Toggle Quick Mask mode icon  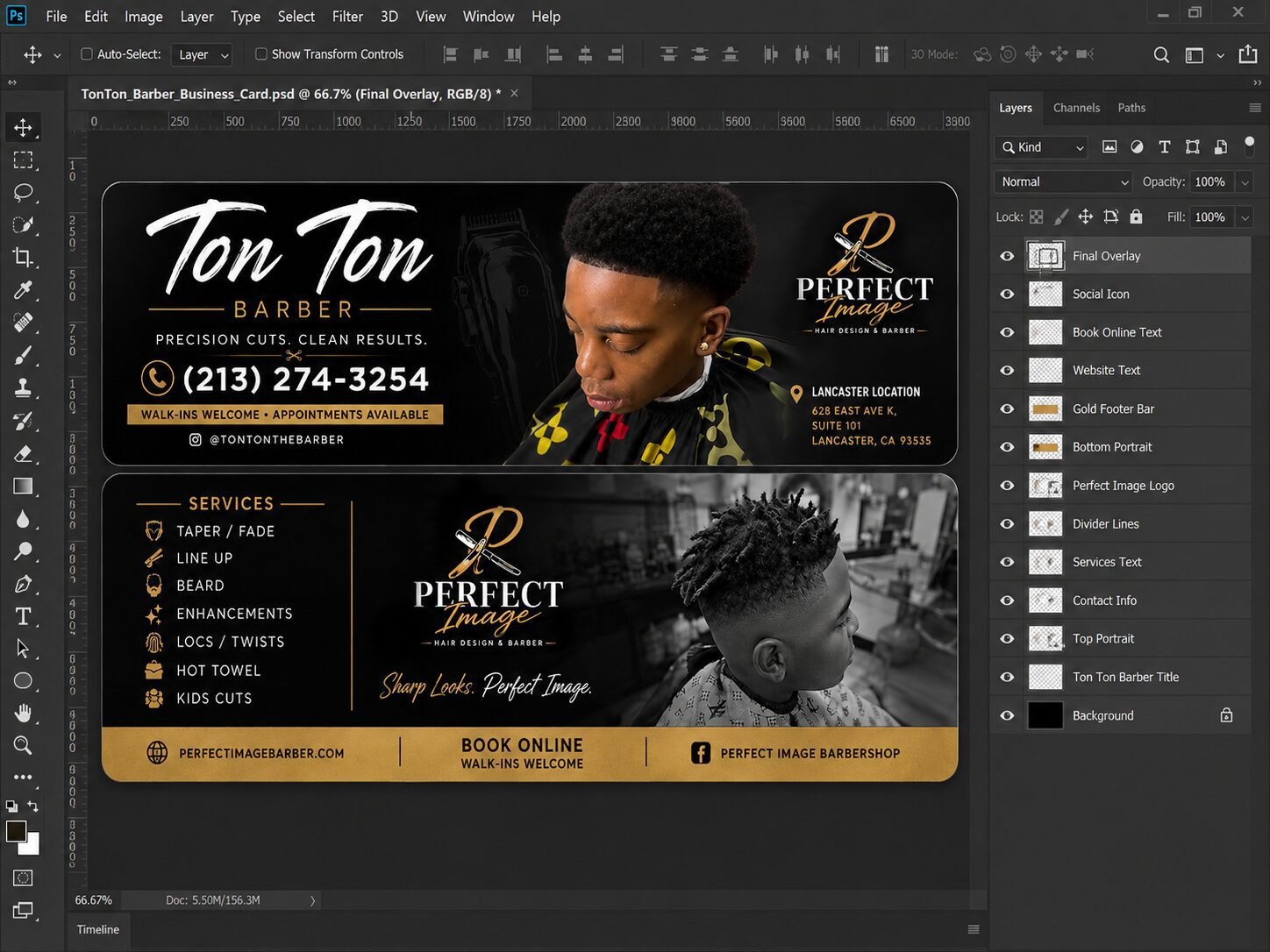tap(23, 877)
